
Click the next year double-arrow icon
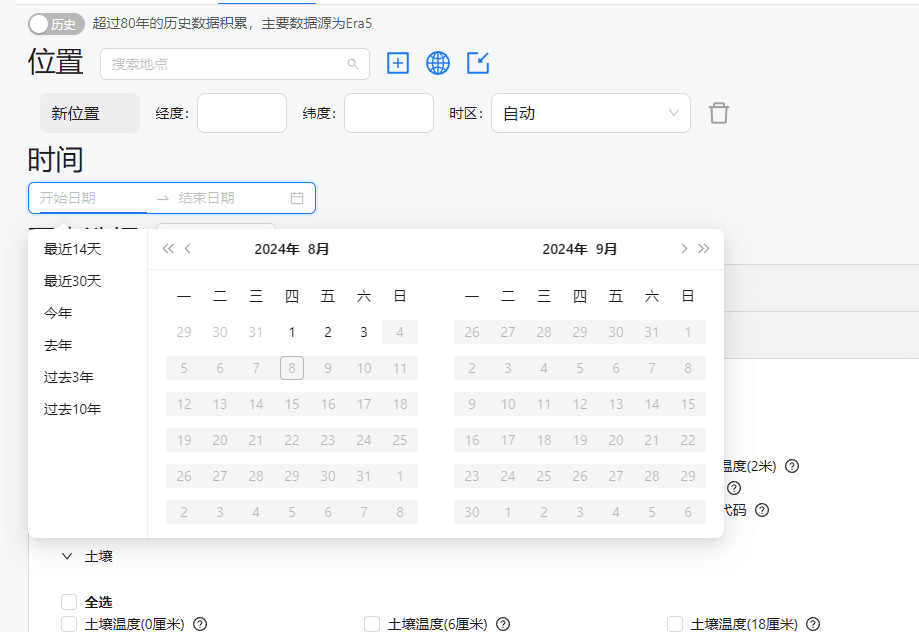[704, 249]
